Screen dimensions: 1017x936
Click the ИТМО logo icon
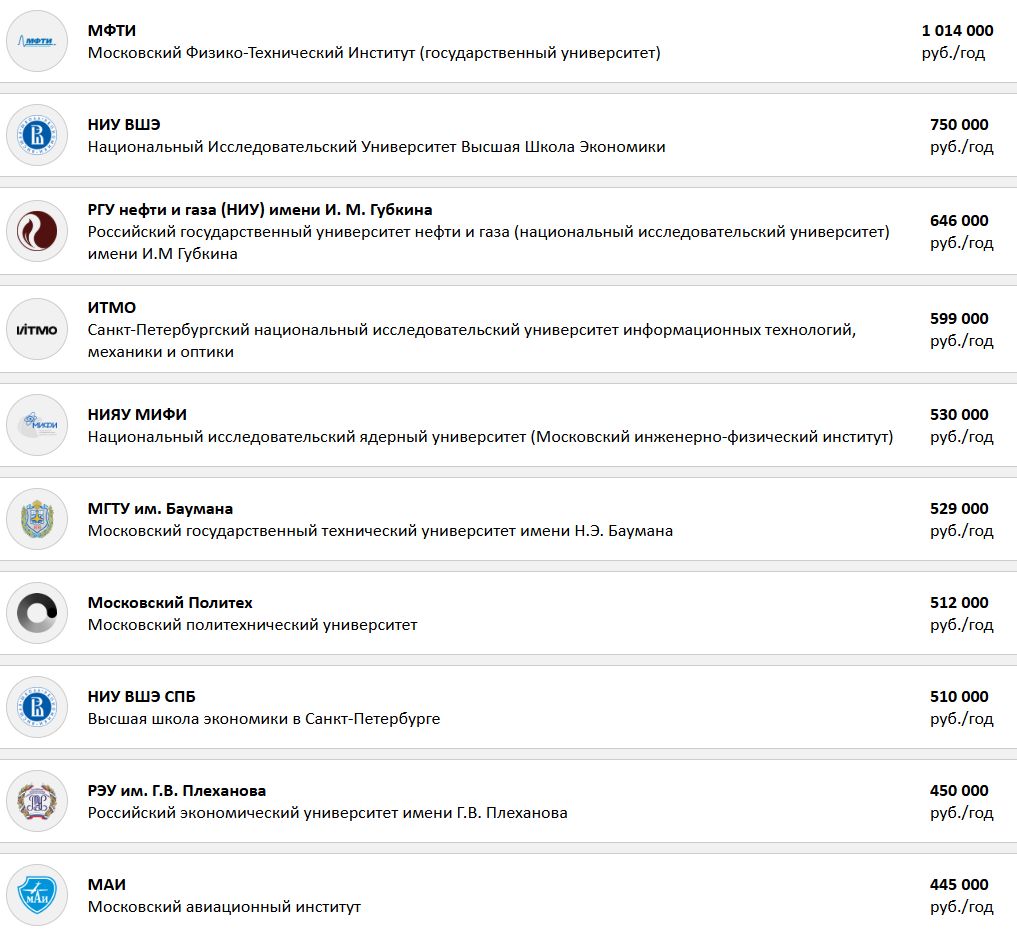point(37,329)
